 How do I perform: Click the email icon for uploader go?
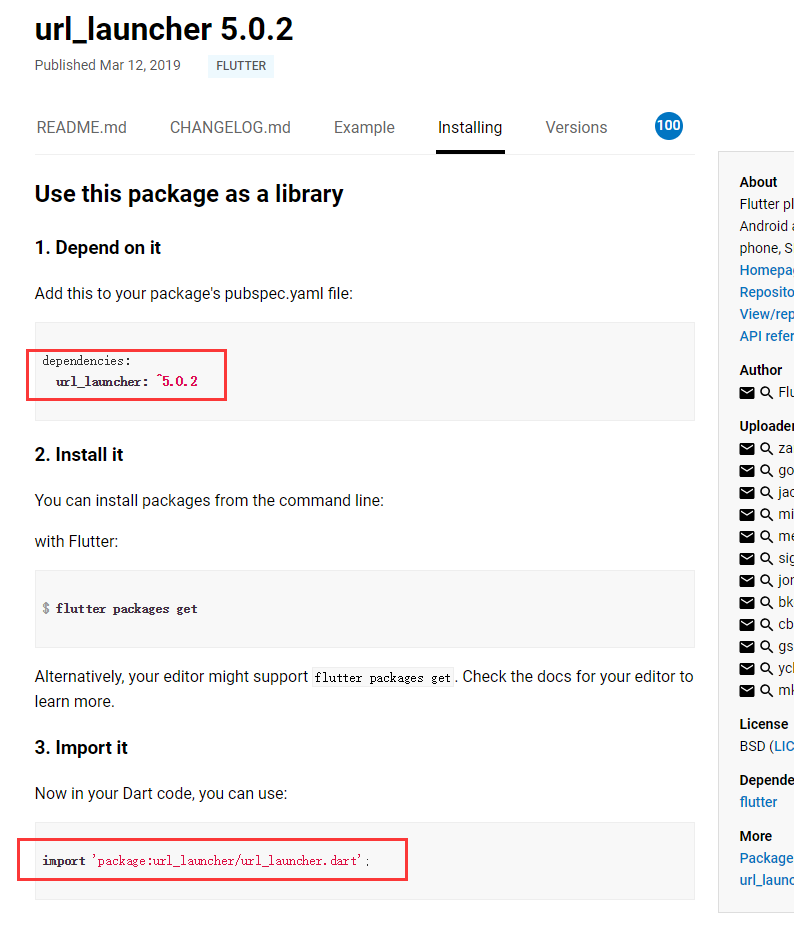click(747, 471)
